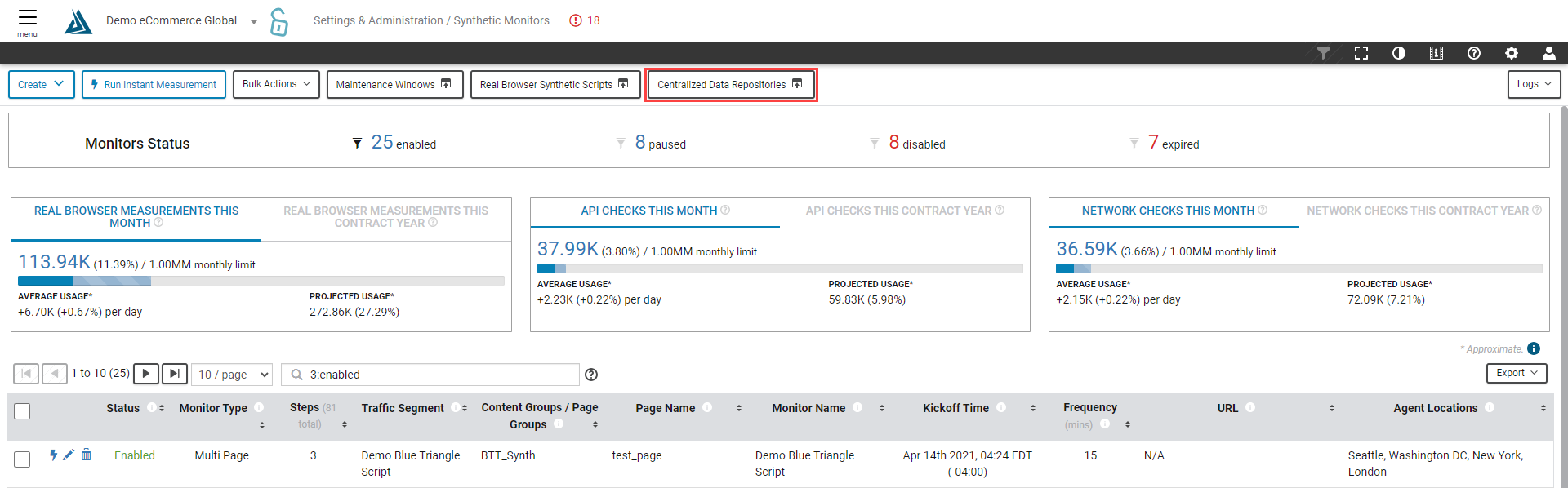Open the hamburger main menu
This screenshot has width=1568, height=488.
(x=28, y=20)
